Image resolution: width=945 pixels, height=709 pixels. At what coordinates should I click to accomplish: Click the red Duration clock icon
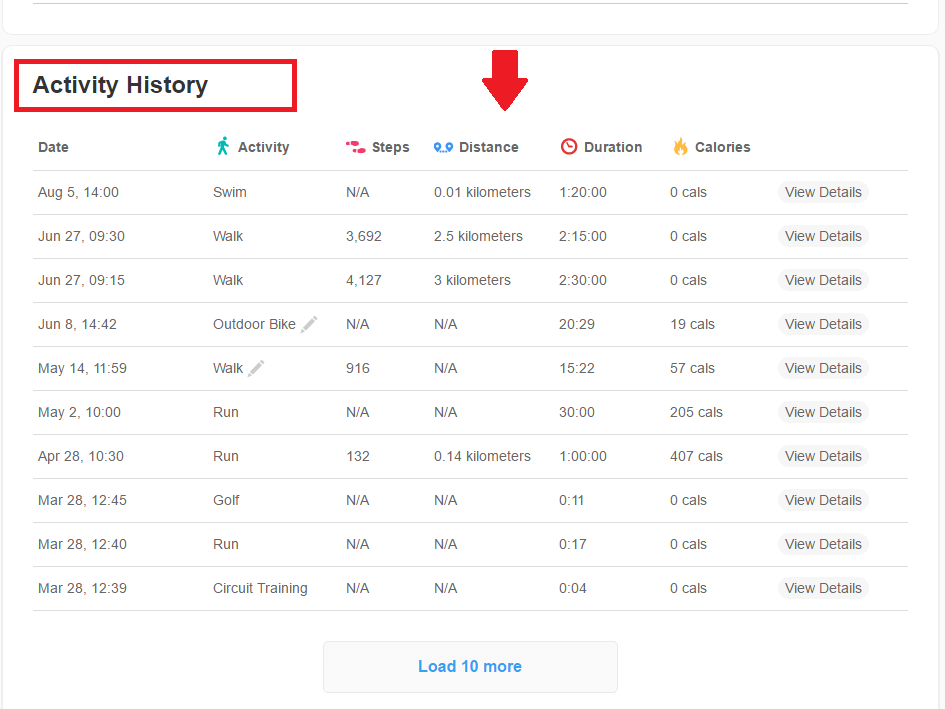(569, 147)
